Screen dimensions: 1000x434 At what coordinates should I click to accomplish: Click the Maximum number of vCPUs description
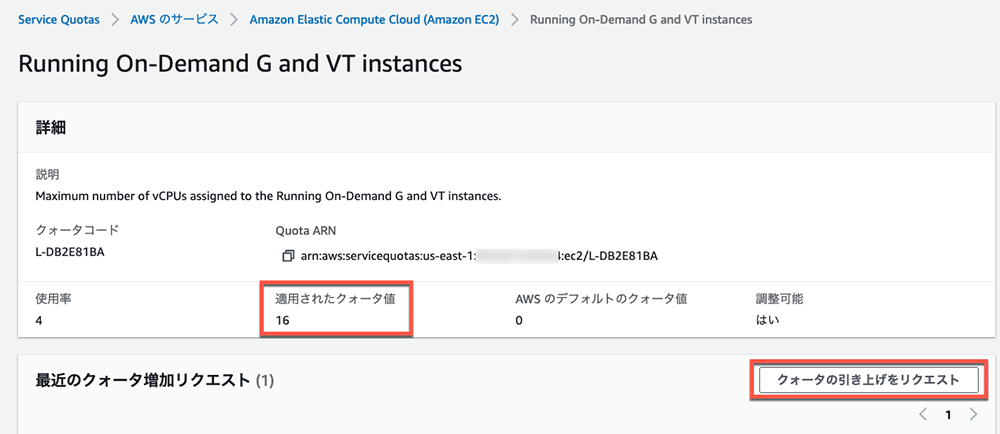[268, 196]
